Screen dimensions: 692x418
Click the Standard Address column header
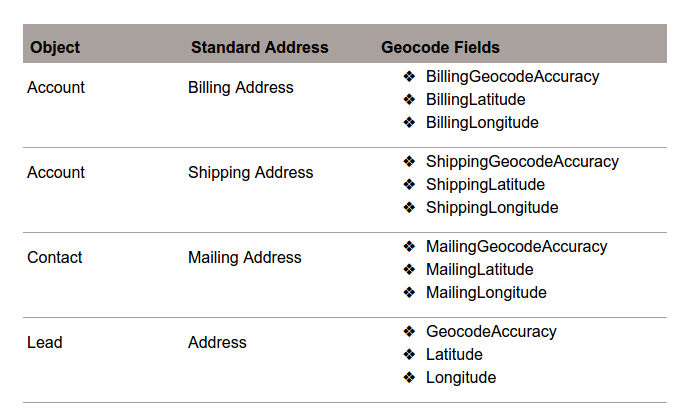(259, 47)
